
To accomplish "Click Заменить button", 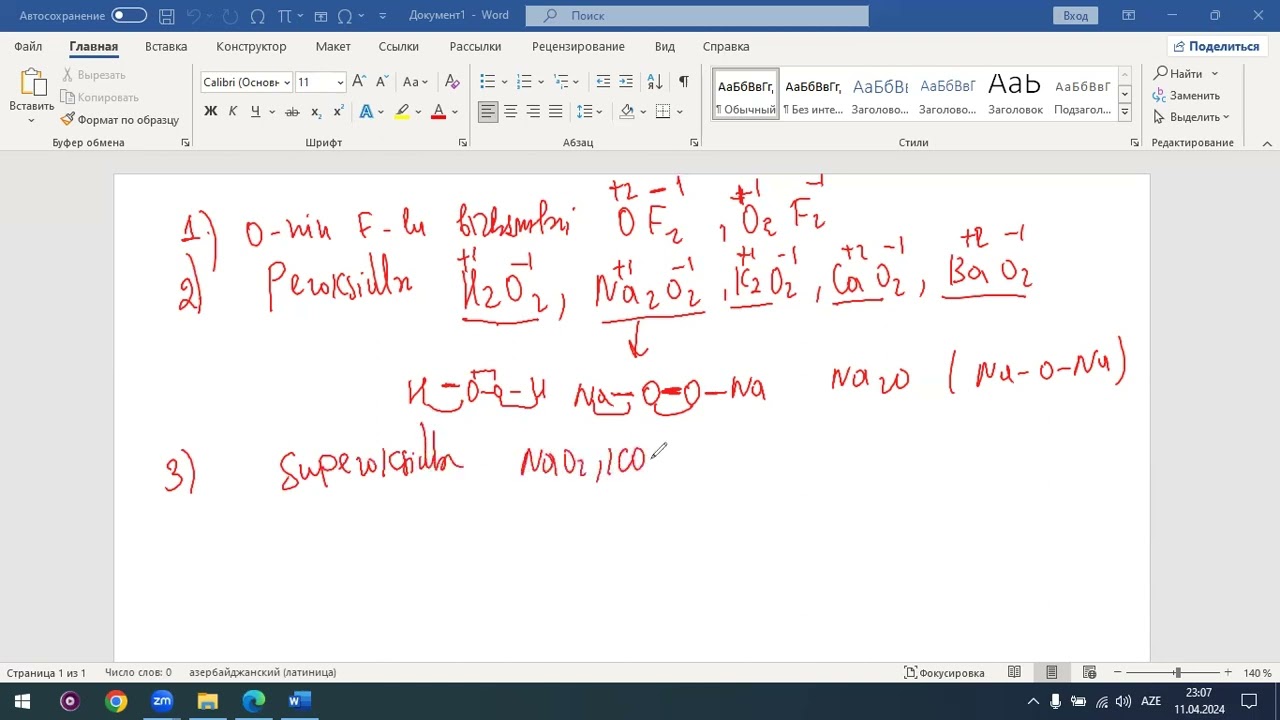I will coord(1186,96).
